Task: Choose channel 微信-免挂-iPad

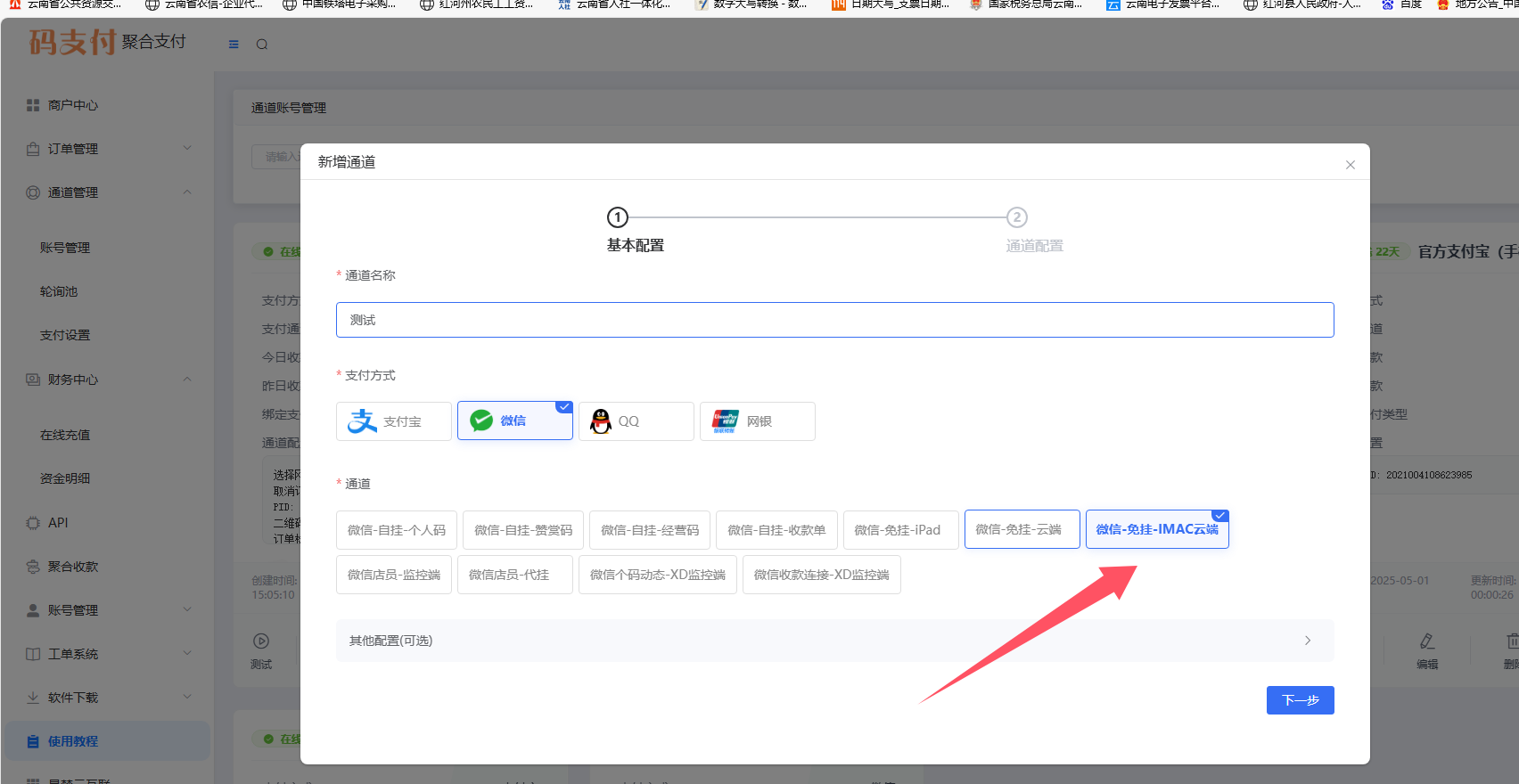Action: (x=901, y=530)
